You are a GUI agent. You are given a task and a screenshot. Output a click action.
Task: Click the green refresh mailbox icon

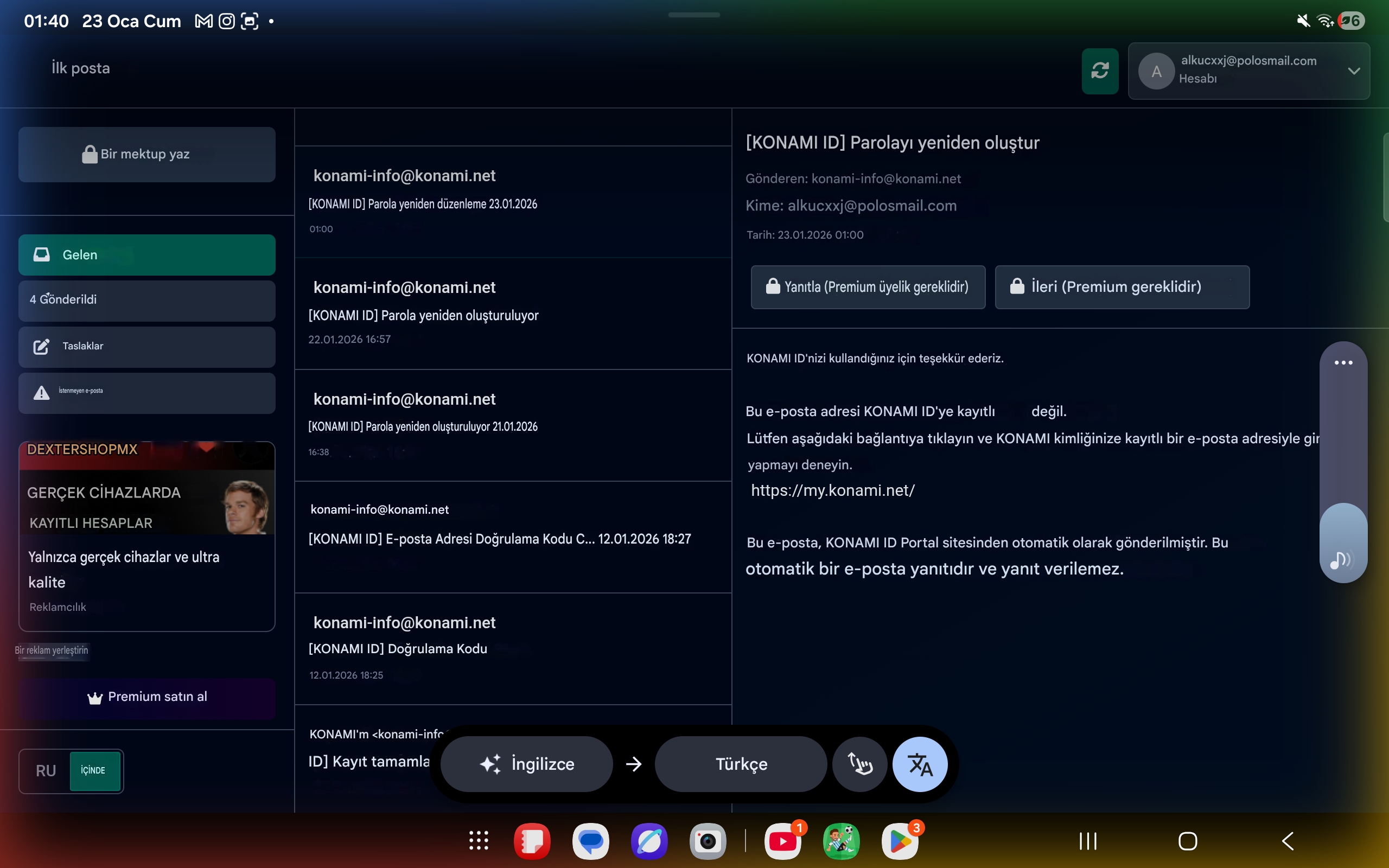(x=1100, y=71)
